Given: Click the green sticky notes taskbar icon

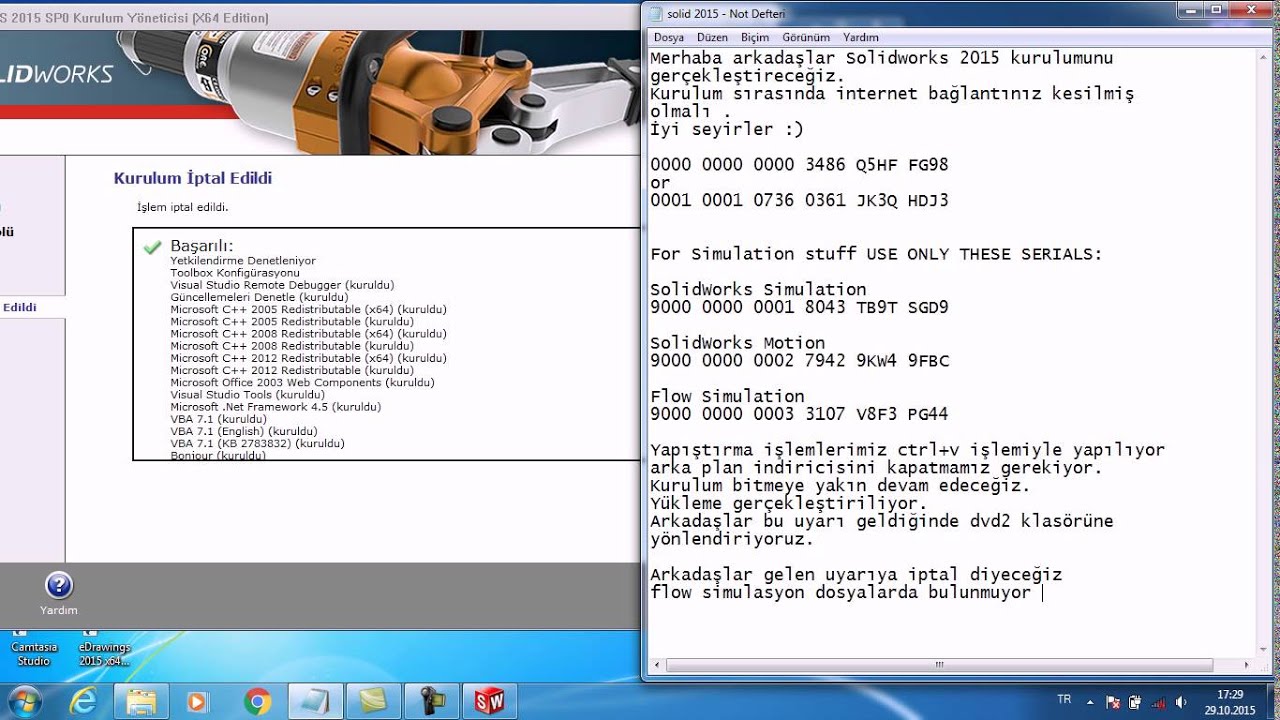Looking at the screenshot, I should point(373,701).
